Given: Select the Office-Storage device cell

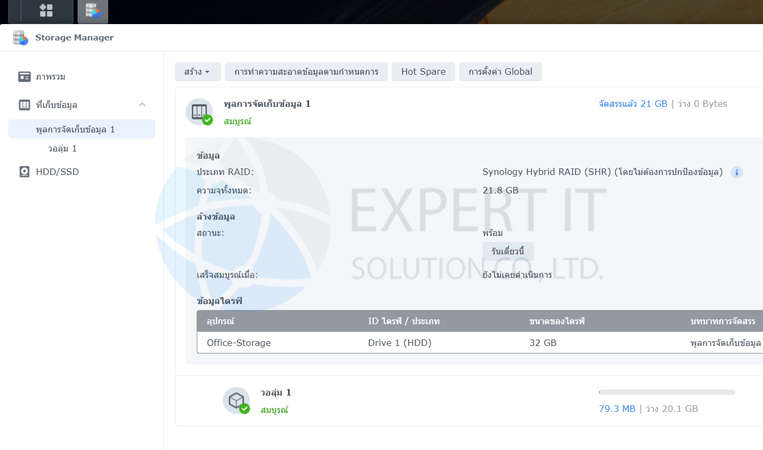Looking at the screenshot, I should (x=239, y=343).
